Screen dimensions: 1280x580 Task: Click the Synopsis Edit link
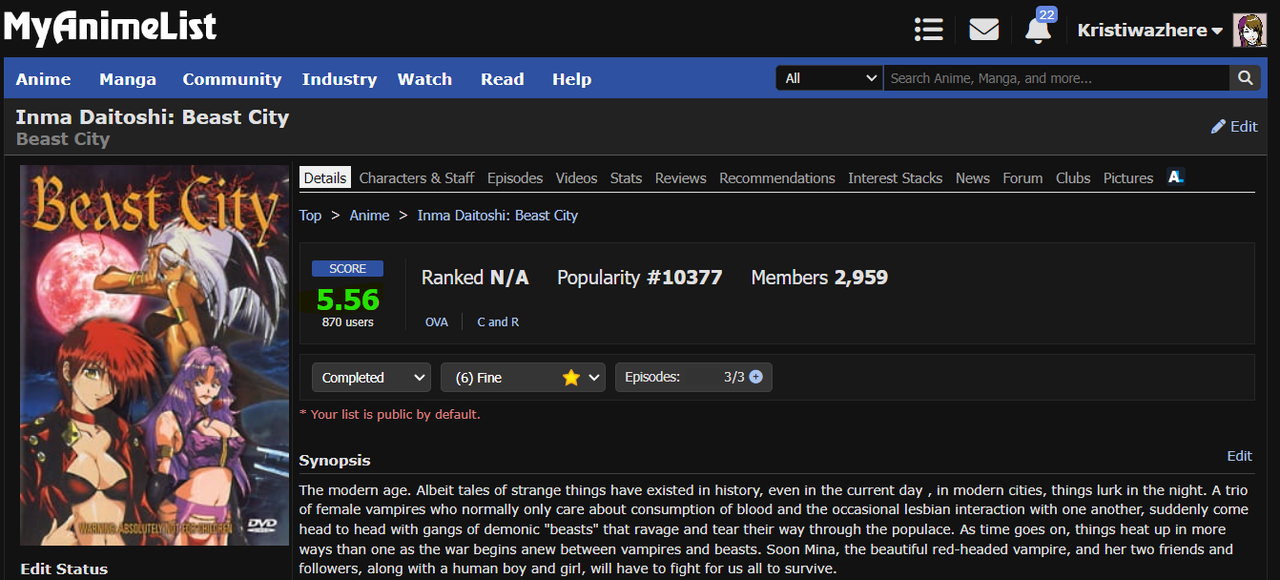(x=1239, y=456)
